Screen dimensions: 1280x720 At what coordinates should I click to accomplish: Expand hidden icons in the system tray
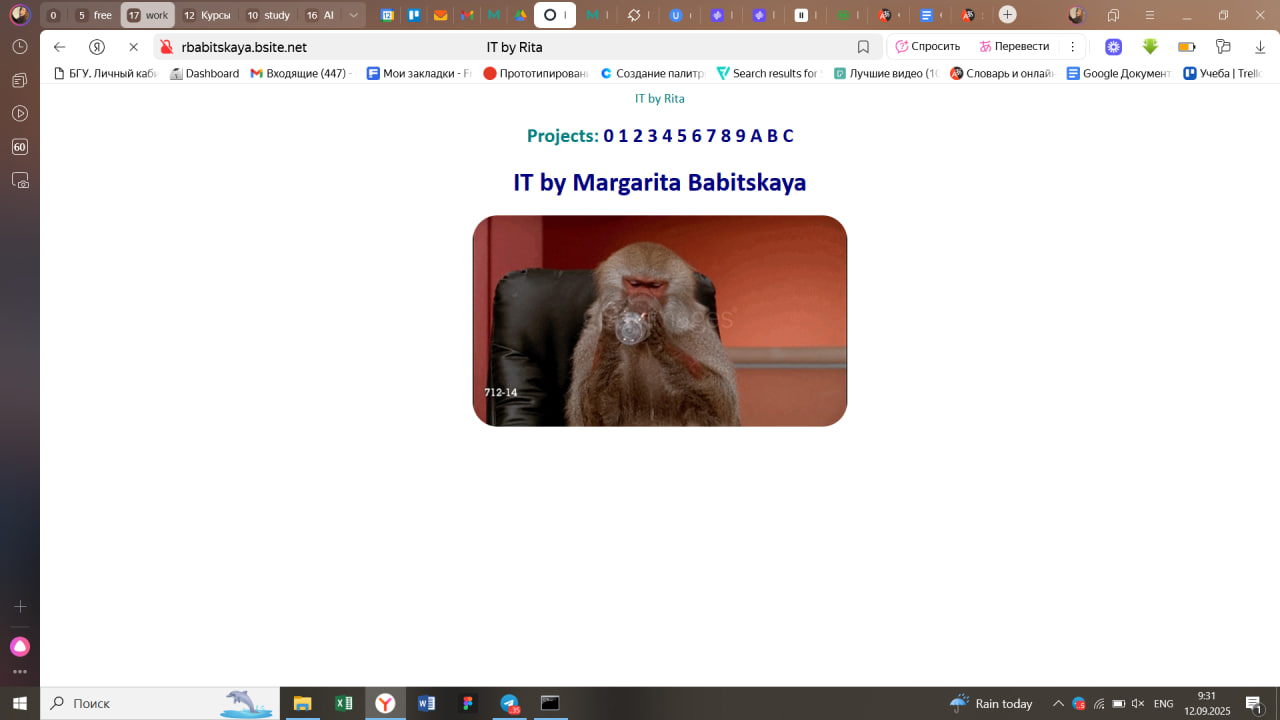[x=1058, y=703]
